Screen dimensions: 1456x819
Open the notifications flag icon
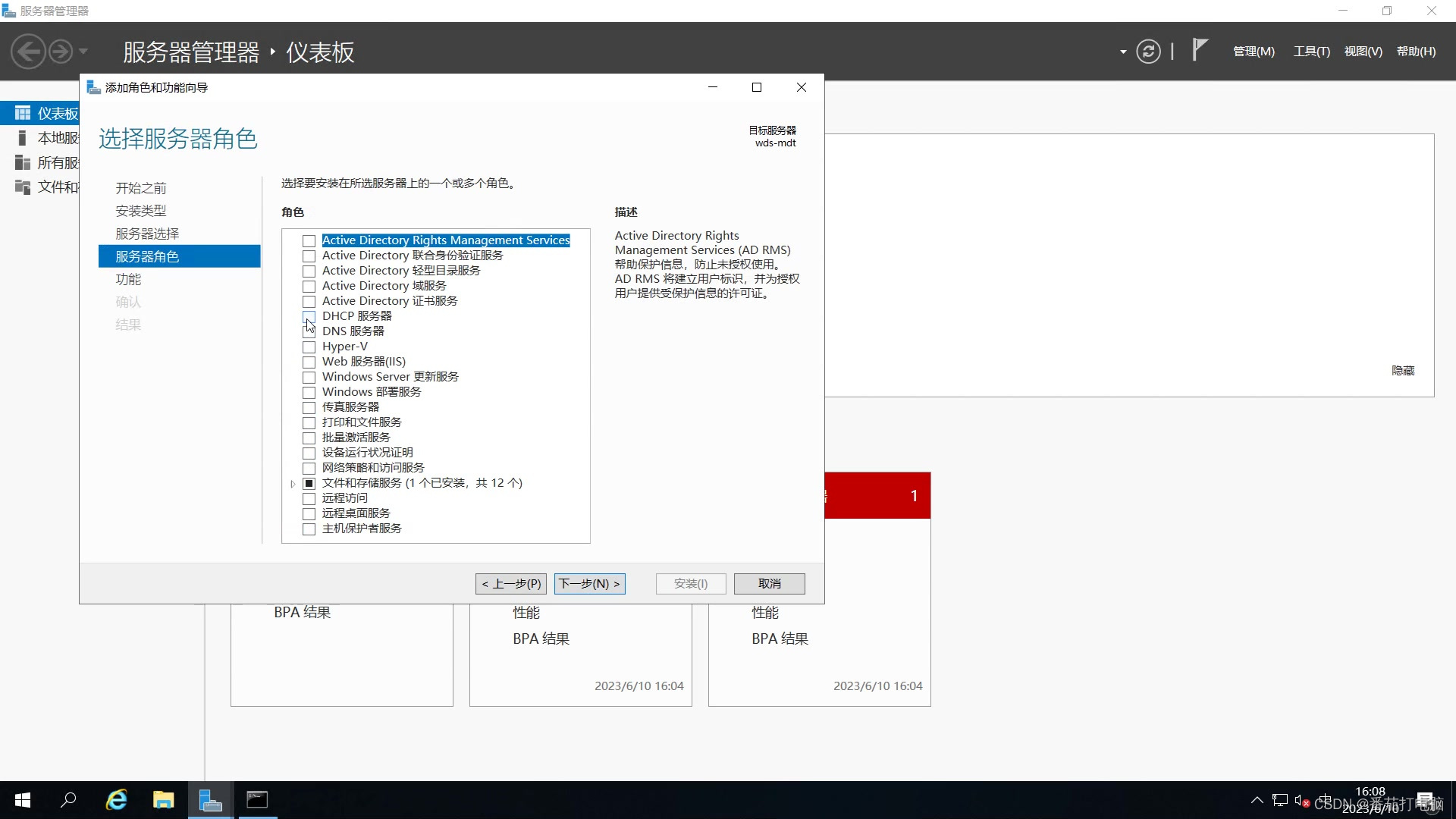tap(1199, 50)
